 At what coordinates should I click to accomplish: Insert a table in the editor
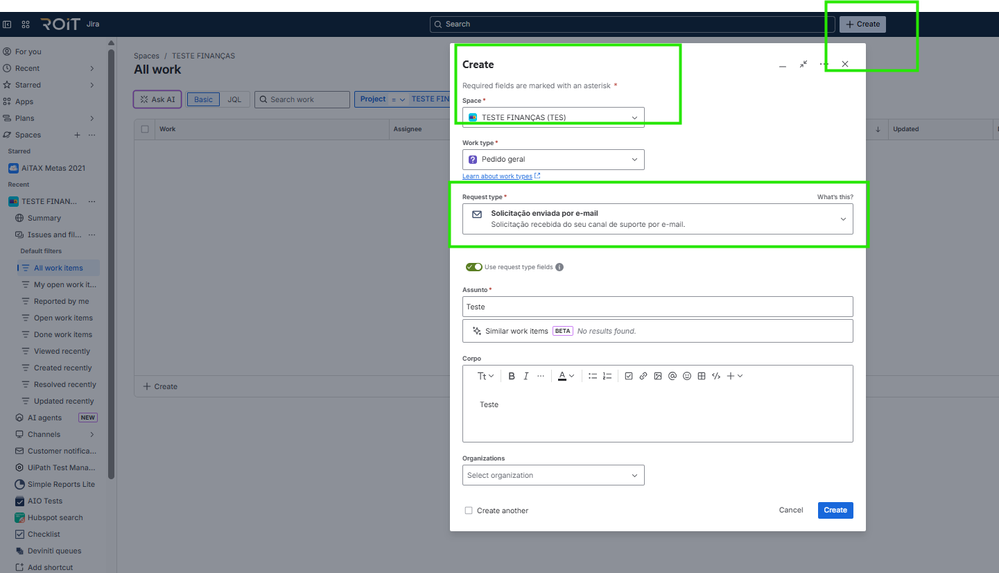click(x=701, y=376)
